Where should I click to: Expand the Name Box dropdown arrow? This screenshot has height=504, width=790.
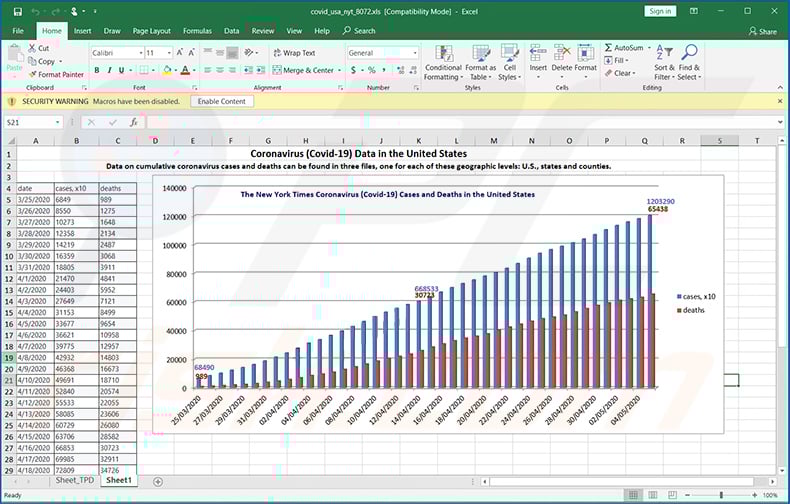[57, 122]
